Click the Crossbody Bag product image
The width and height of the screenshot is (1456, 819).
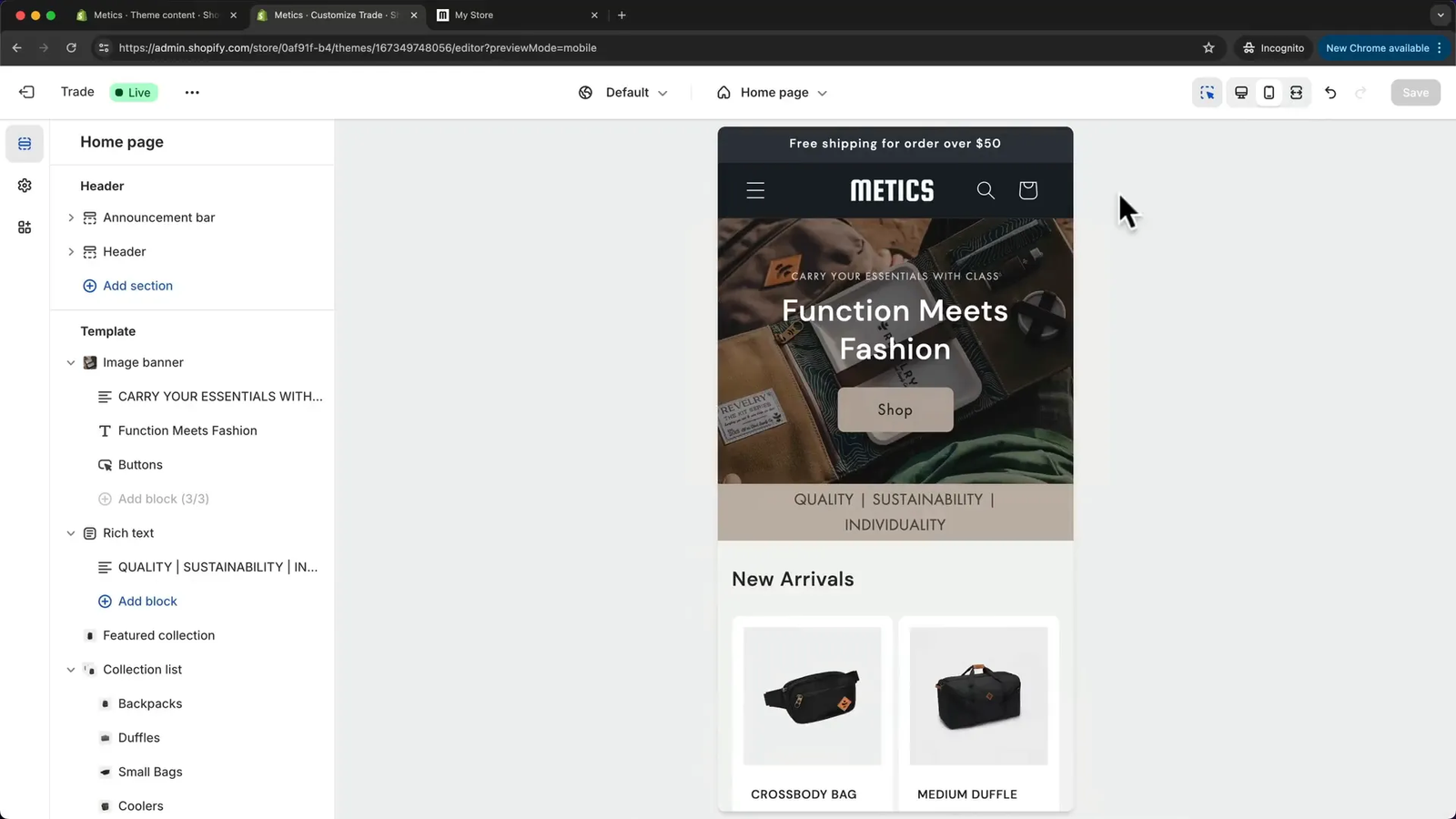tap(813, 696)
